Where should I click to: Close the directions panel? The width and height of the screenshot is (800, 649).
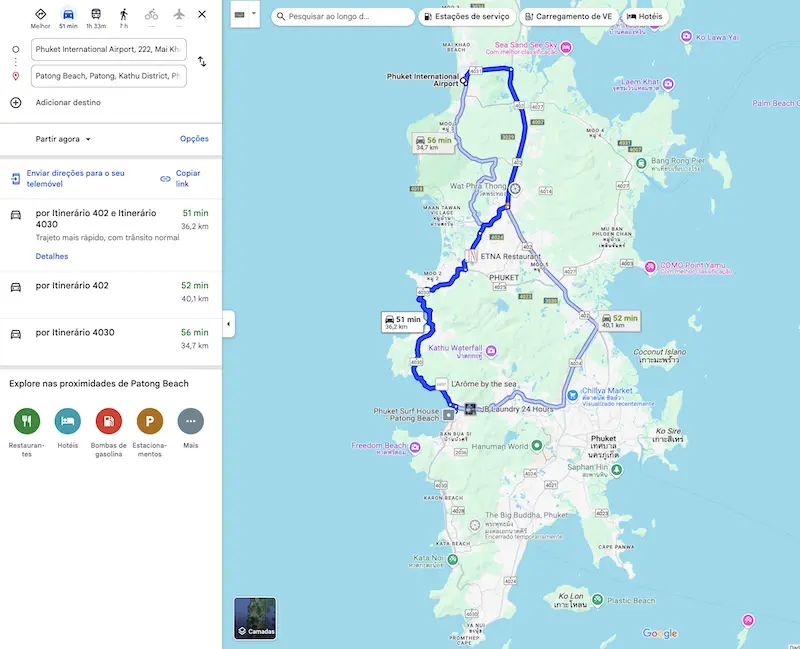point(202,14)
